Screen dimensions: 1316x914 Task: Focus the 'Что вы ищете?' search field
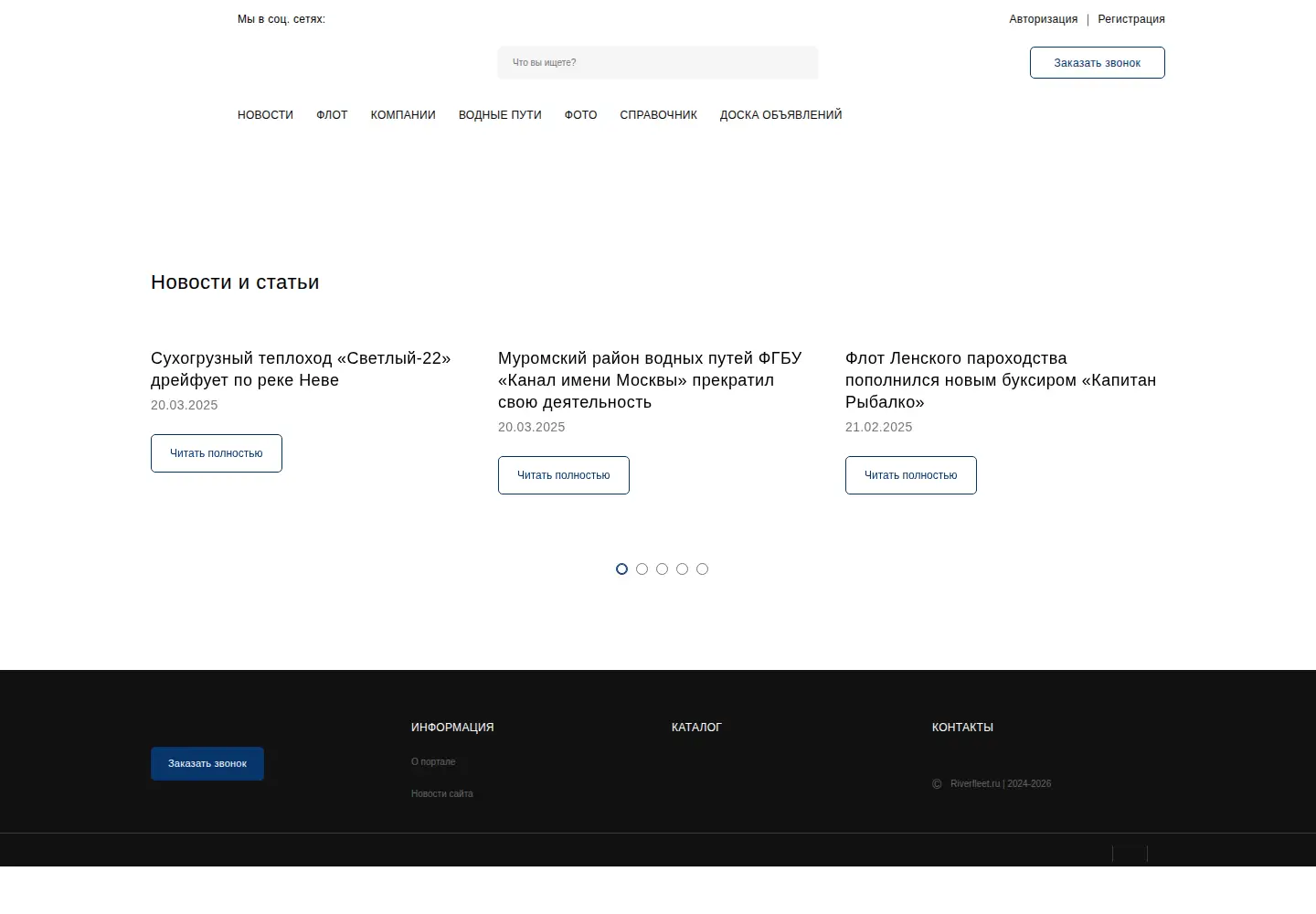click(x=658, y=63)
